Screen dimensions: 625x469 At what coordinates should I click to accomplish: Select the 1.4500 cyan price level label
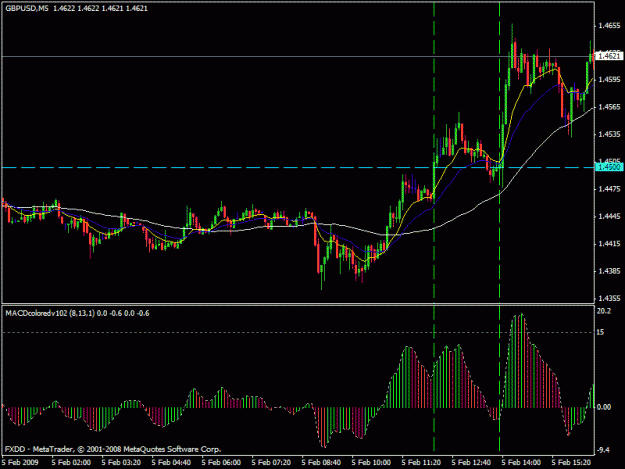pyautogui.click(x=609, y=167)
